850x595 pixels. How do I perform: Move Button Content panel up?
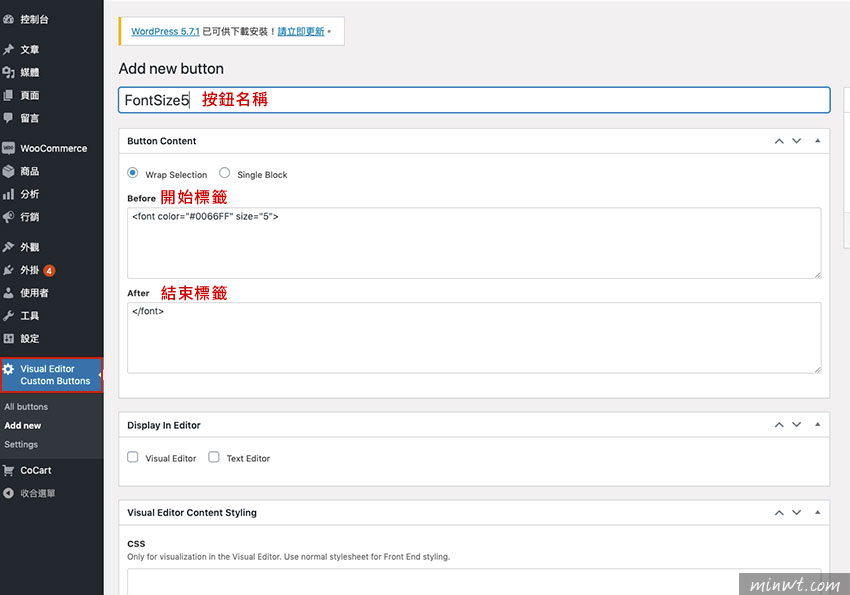click(779, 141)
